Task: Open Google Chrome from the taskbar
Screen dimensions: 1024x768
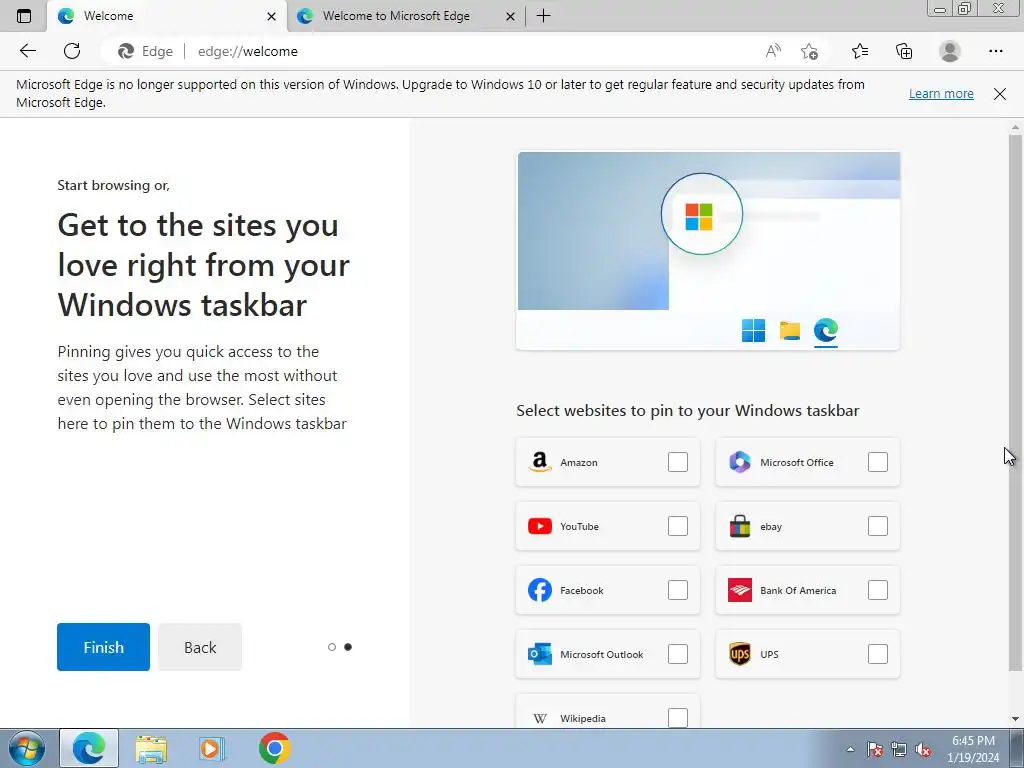Action: [x=274, y=748]
